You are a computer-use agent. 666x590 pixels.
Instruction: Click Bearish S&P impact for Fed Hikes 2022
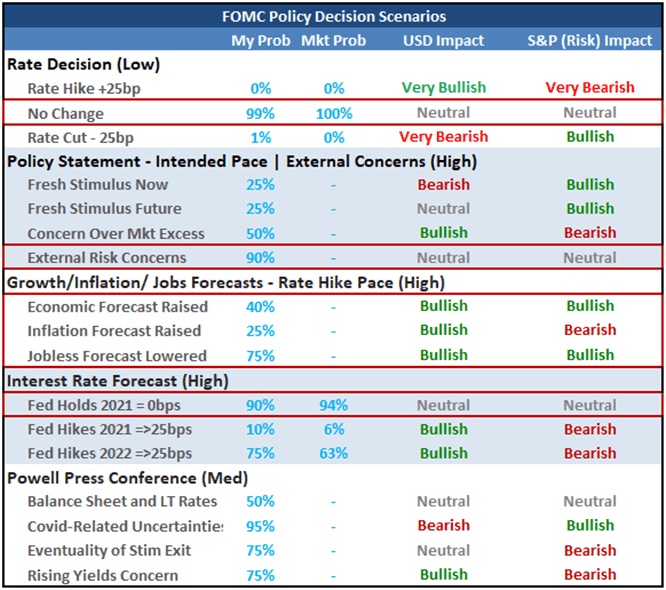590,454
